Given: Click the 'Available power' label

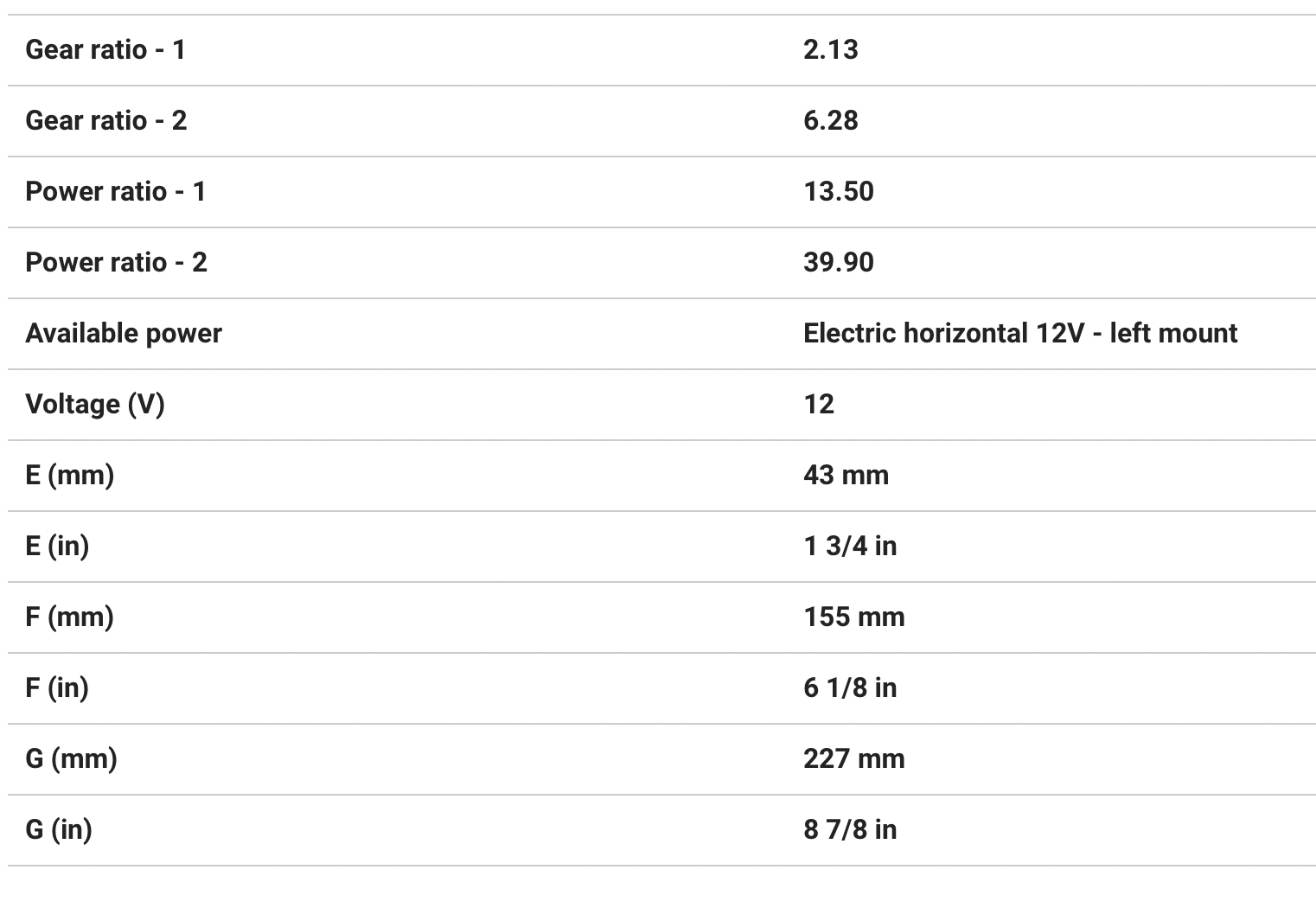Looking at the screenshot, I should [x=123, y=333].
